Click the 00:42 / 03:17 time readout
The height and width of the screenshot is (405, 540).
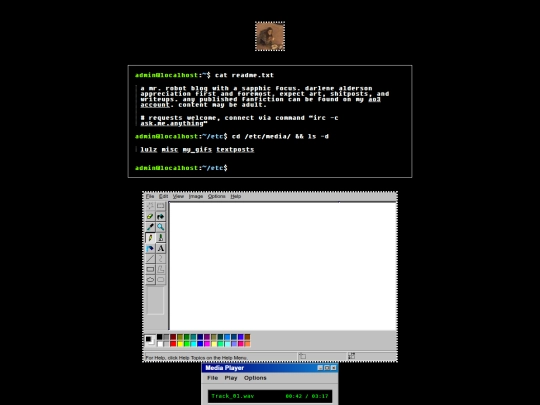click(x=307, y=396)
